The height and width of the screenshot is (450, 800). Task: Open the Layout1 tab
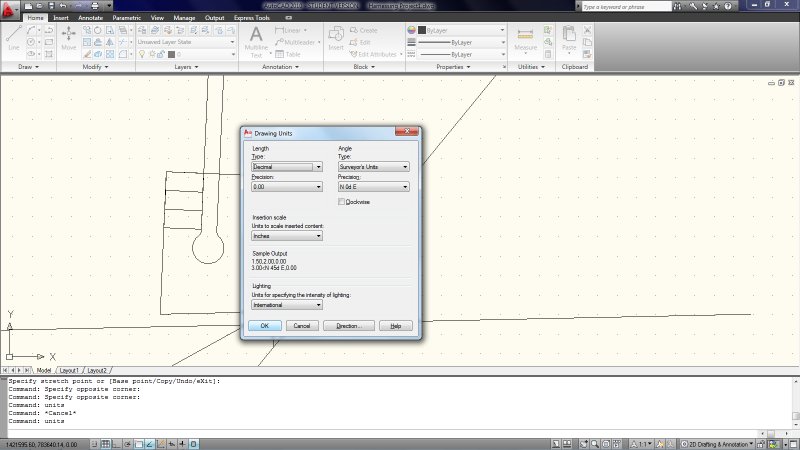pos(69,370)
